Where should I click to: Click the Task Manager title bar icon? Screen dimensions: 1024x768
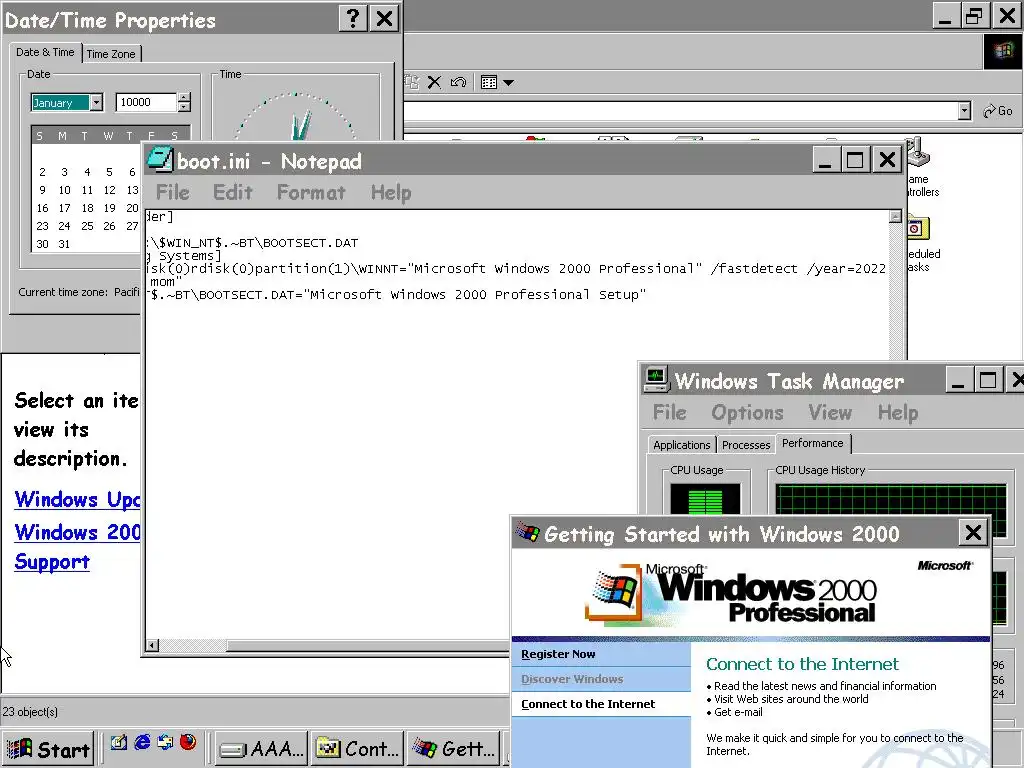(656, 379)
